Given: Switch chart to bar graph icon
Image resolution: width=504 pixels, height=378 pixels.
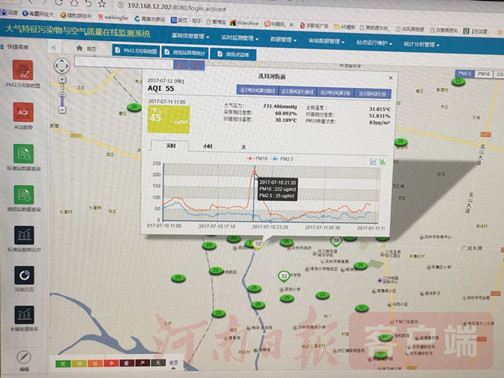Looking at the screenshot, I should pyautogui.click(x=383, y=162).
